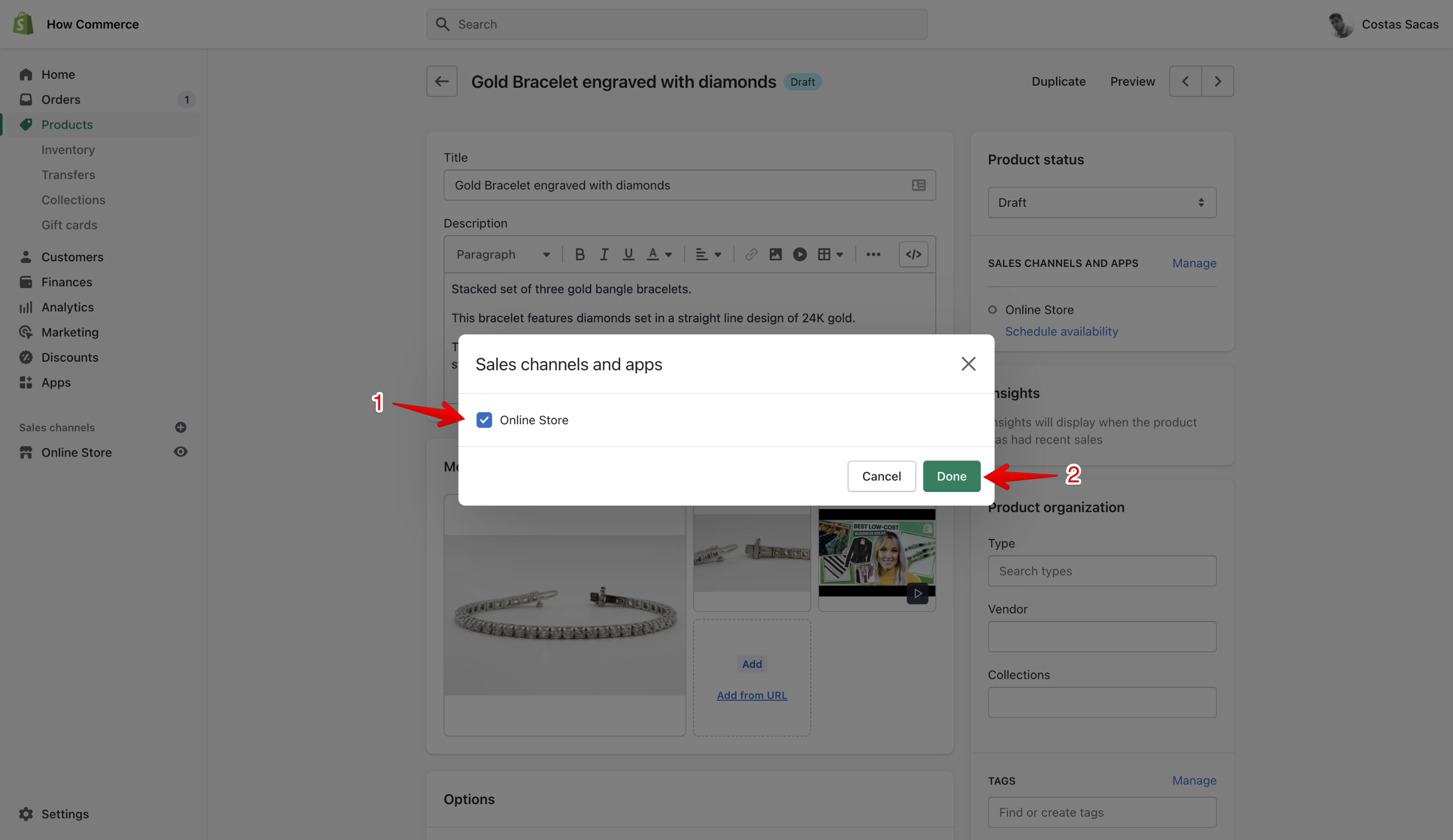Click Manage for sales channels
The height and width of the screenshot is (840, 1453).
click(1194, 263)
